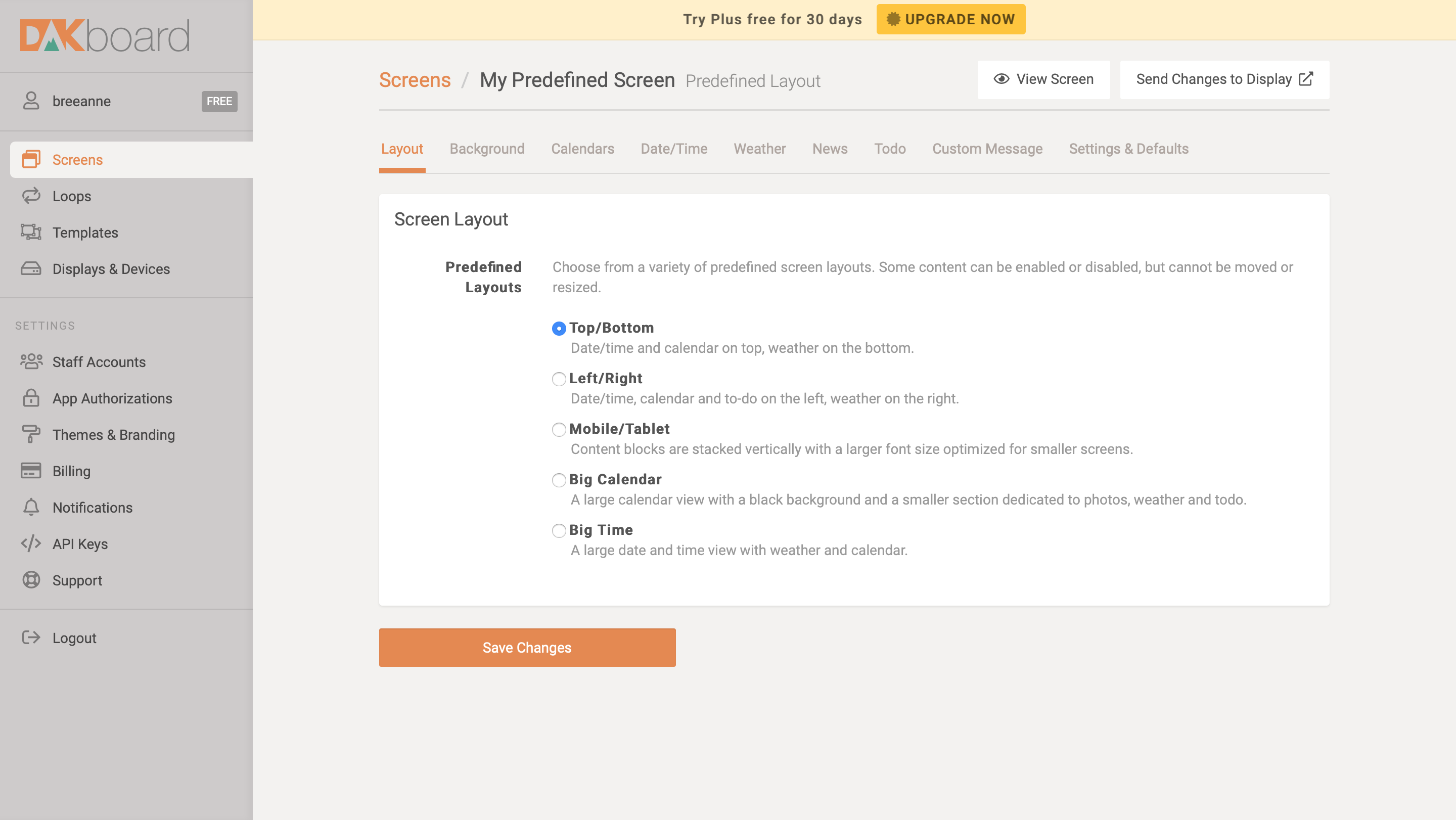Select the Left/Right layout radio button
This screenshot has height=820, width=1456.
click(x=559, y=379)
